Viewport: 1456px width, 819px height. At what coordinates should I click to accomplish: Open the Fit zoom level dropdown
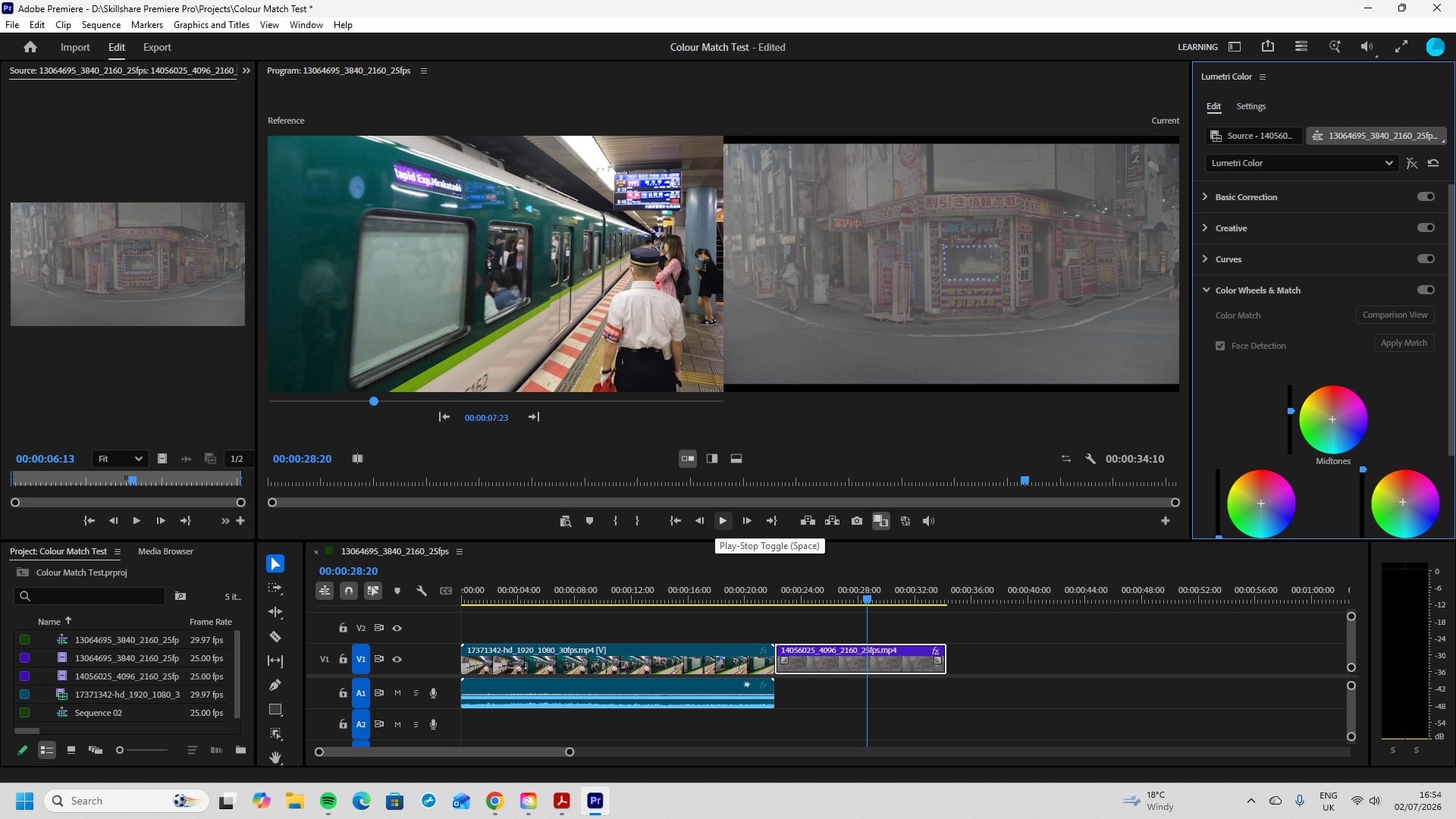click(120, 459)
